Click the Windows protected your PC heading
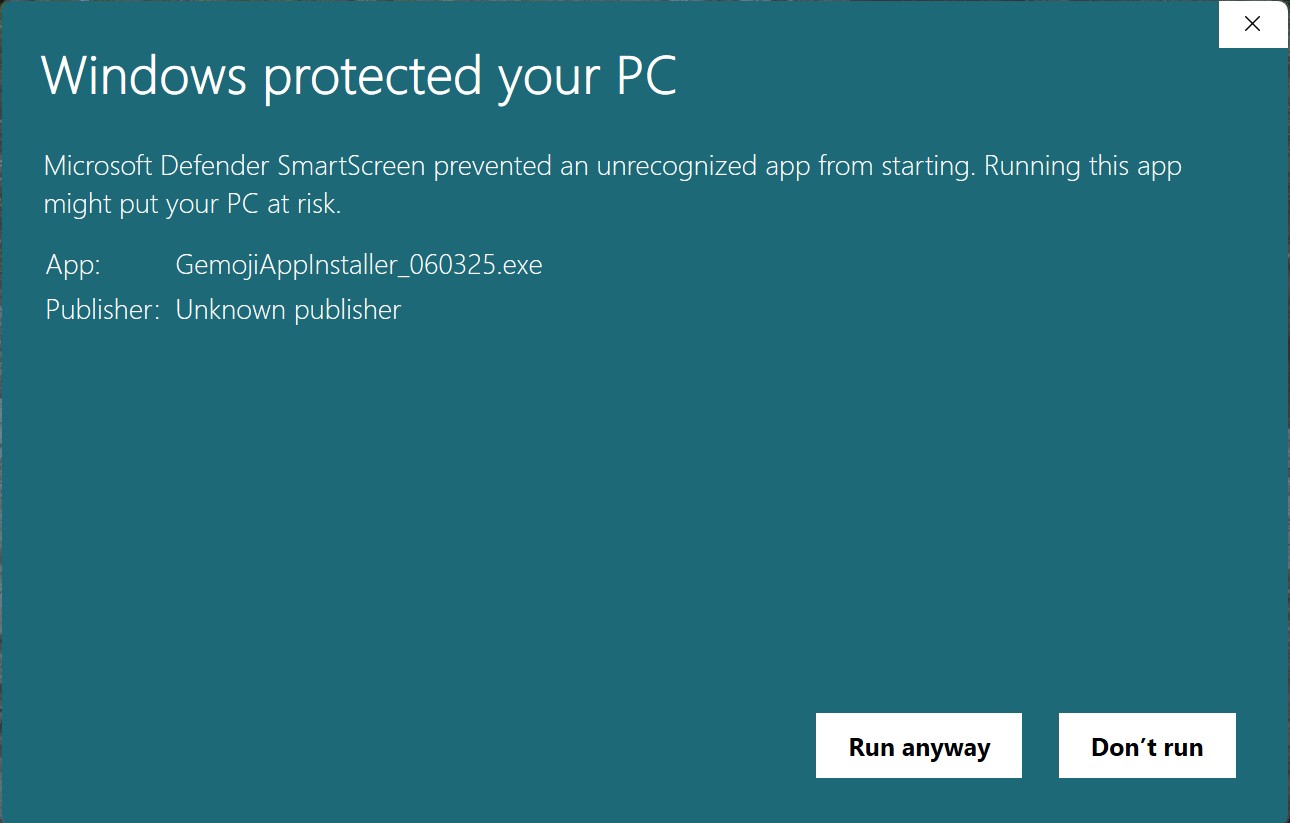1290x823 pixels. coord(359,77)
